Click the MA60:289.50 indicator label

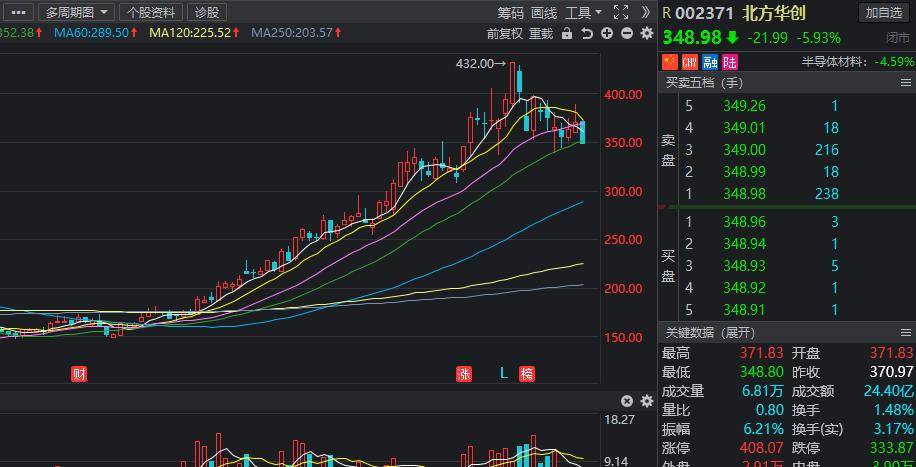pyautogui.click(x=96, y=33)
